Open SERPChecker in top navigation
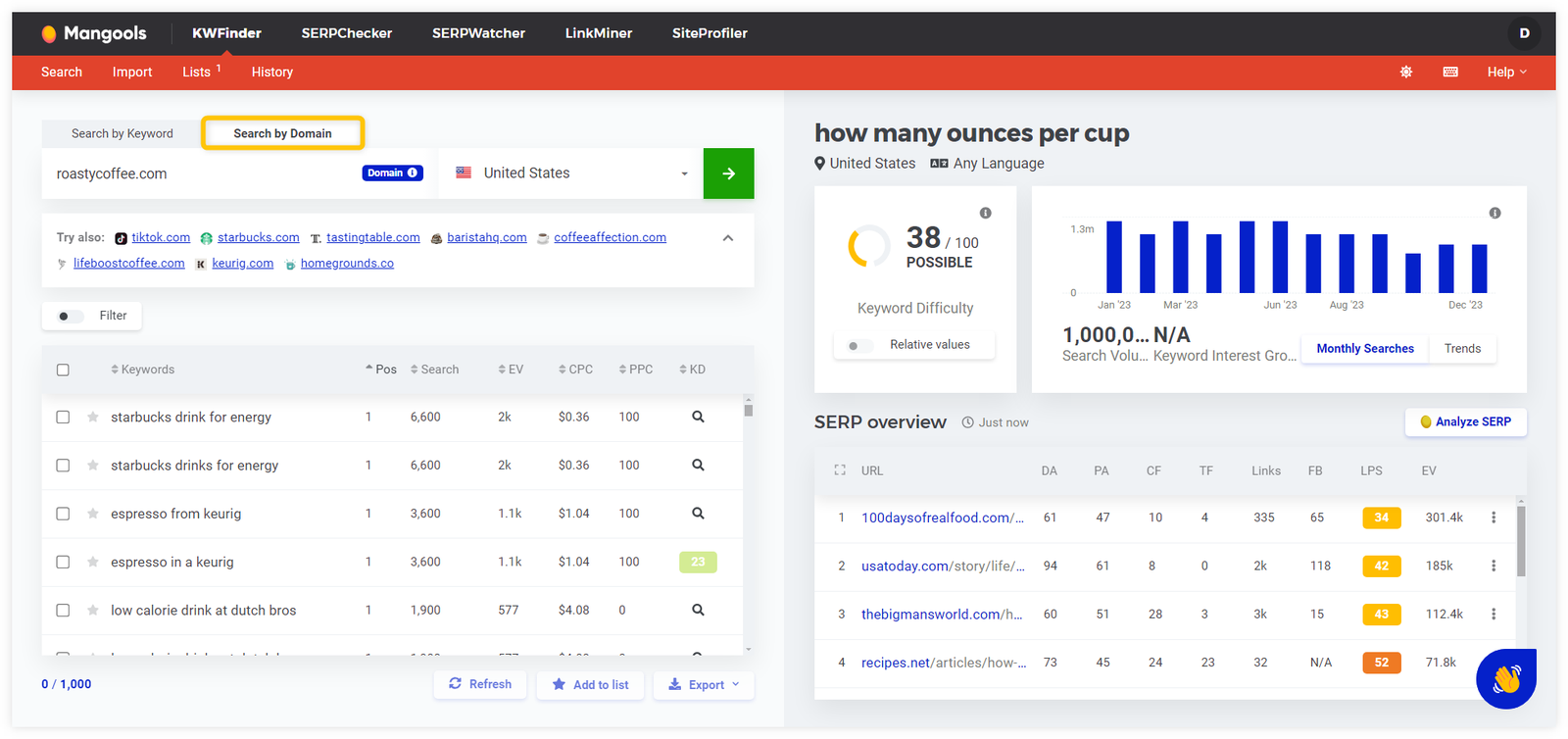Image resolution: width=1568 pixels, height=739 pixels. pos(347,33)
